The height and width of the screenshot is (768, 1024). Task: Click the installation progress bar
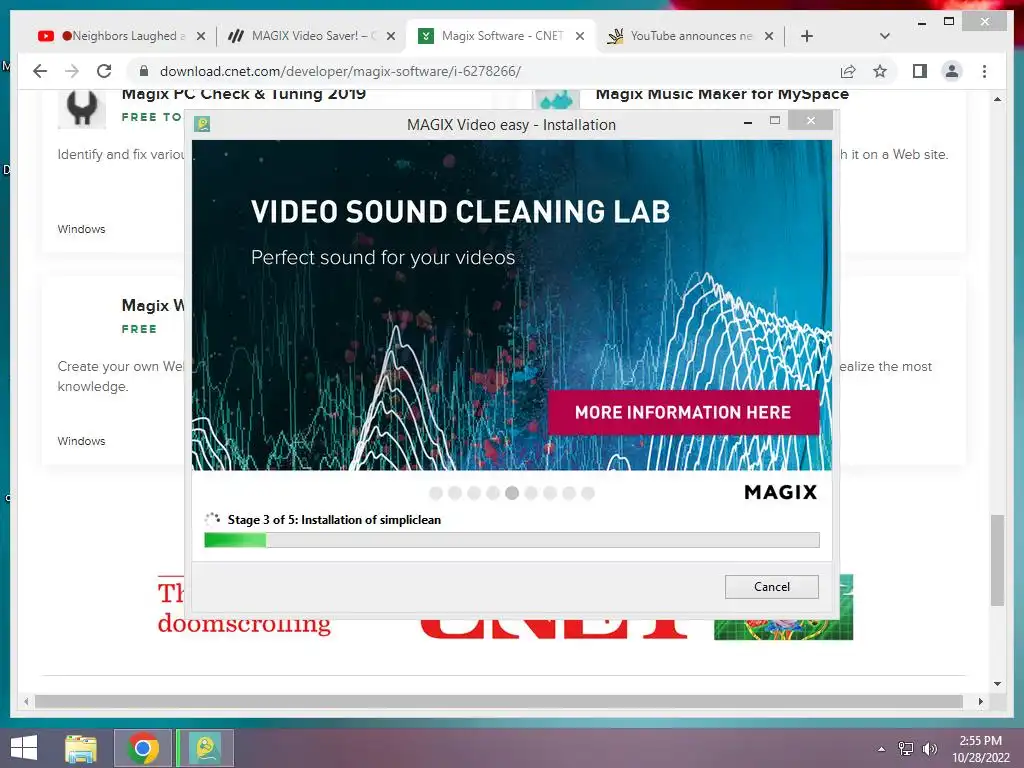pos(511,540)
